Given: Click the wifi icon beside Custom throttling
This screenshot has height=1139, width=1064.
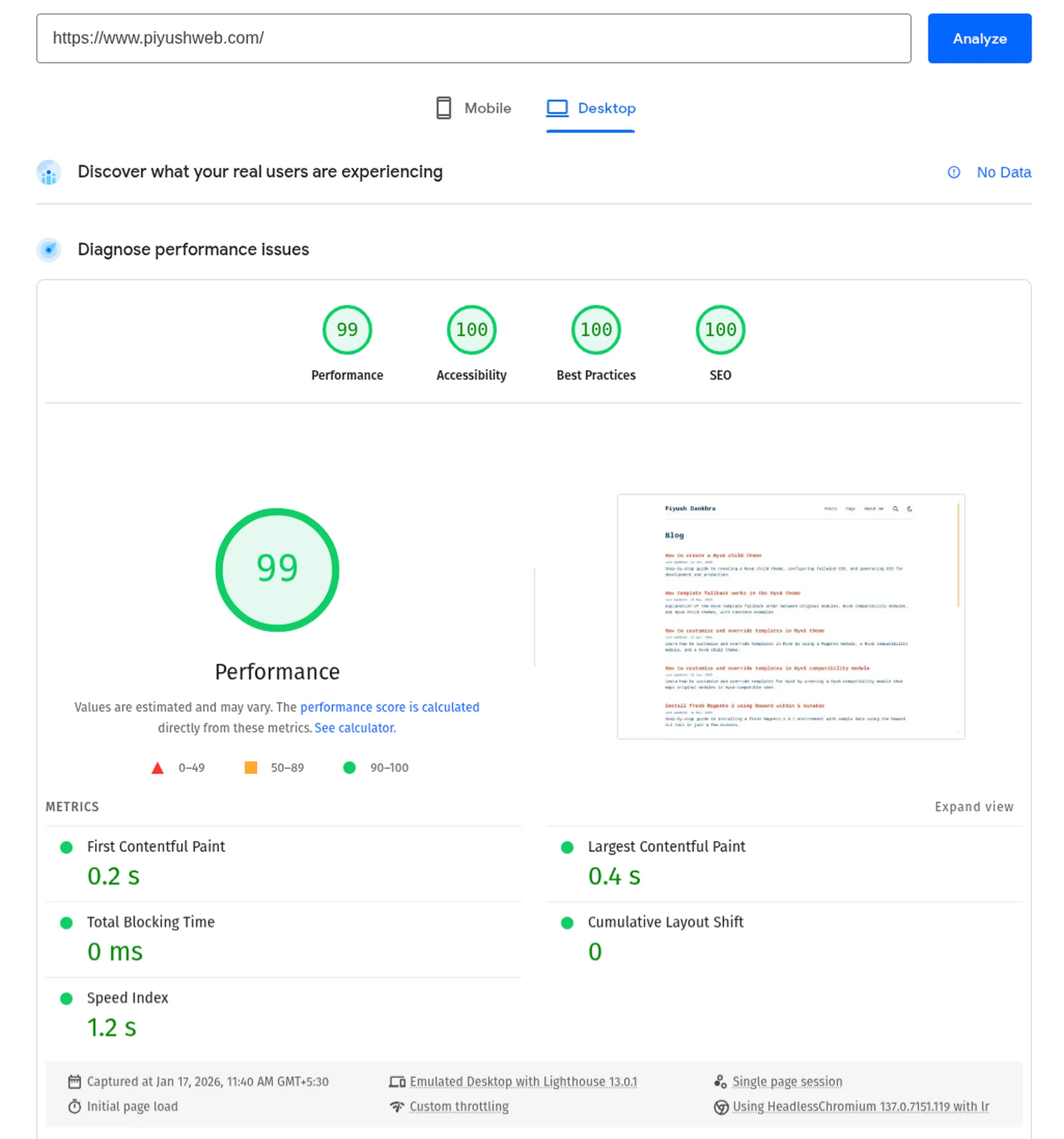Looking at the screenshot, I should pyautogui.click(x=397, y=1107).
